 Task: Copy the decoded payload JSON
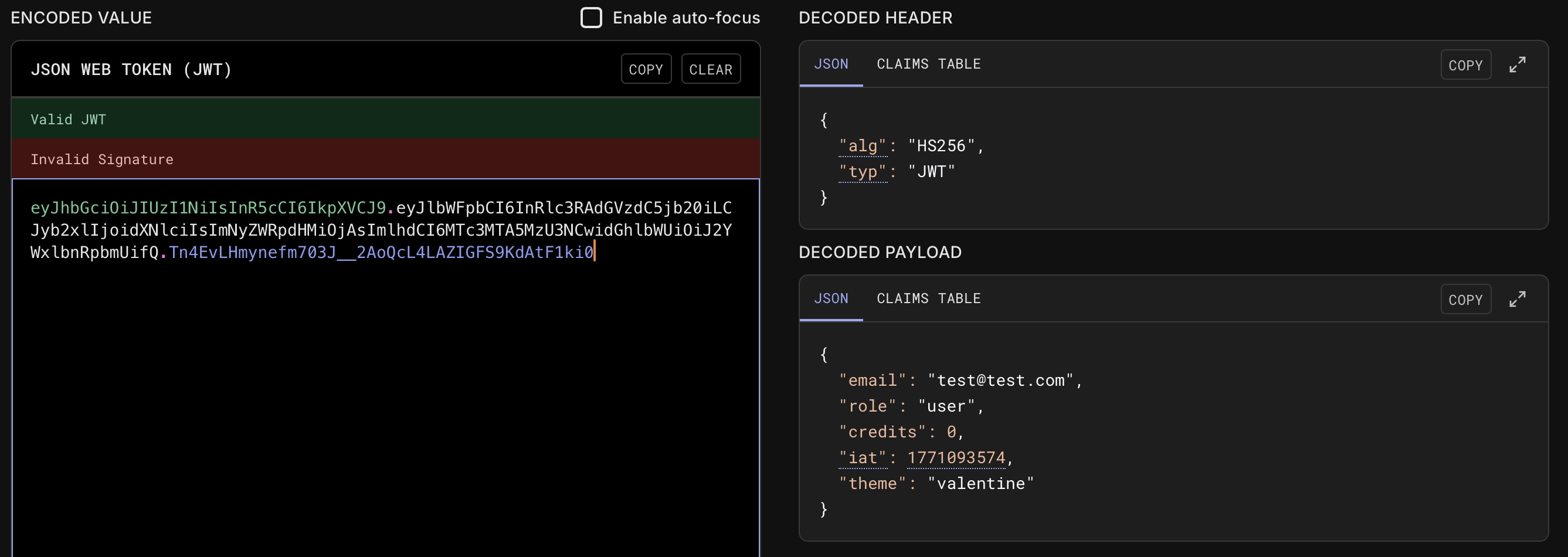1465,300
